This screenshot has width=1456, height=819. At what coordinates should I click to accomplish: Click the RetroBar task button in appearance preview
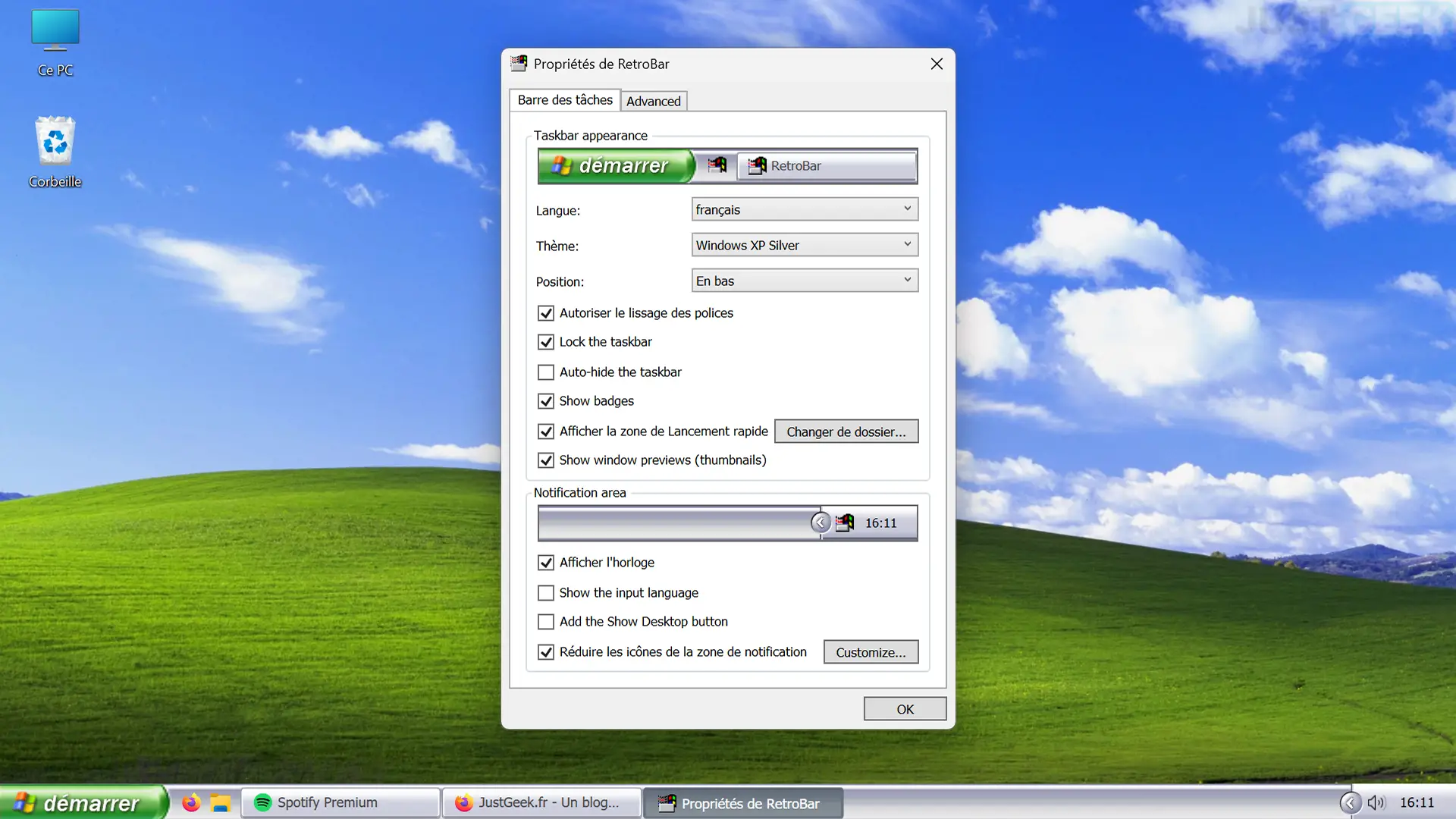point(826,166)
